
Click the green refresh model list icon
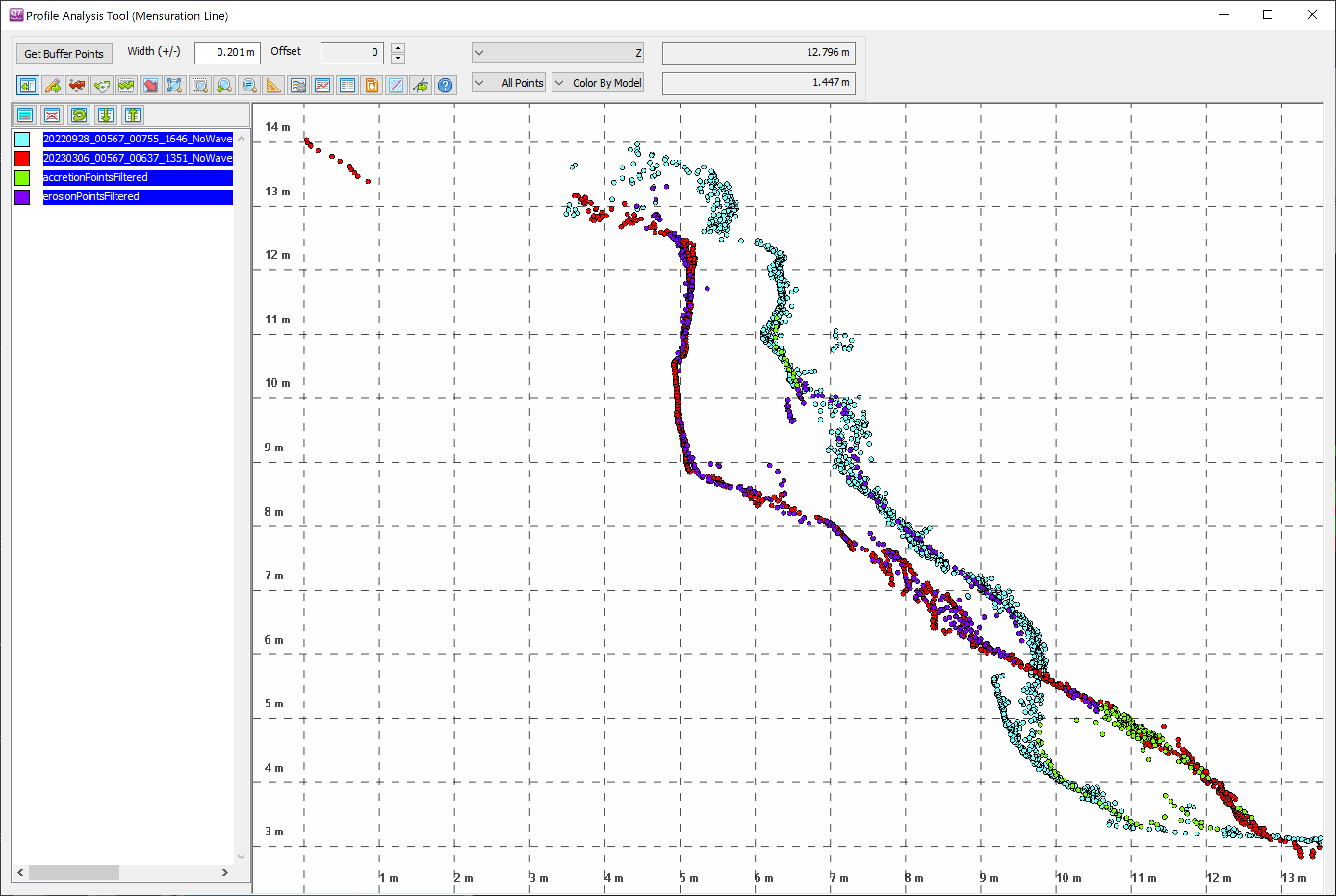[x=79, y=115]
